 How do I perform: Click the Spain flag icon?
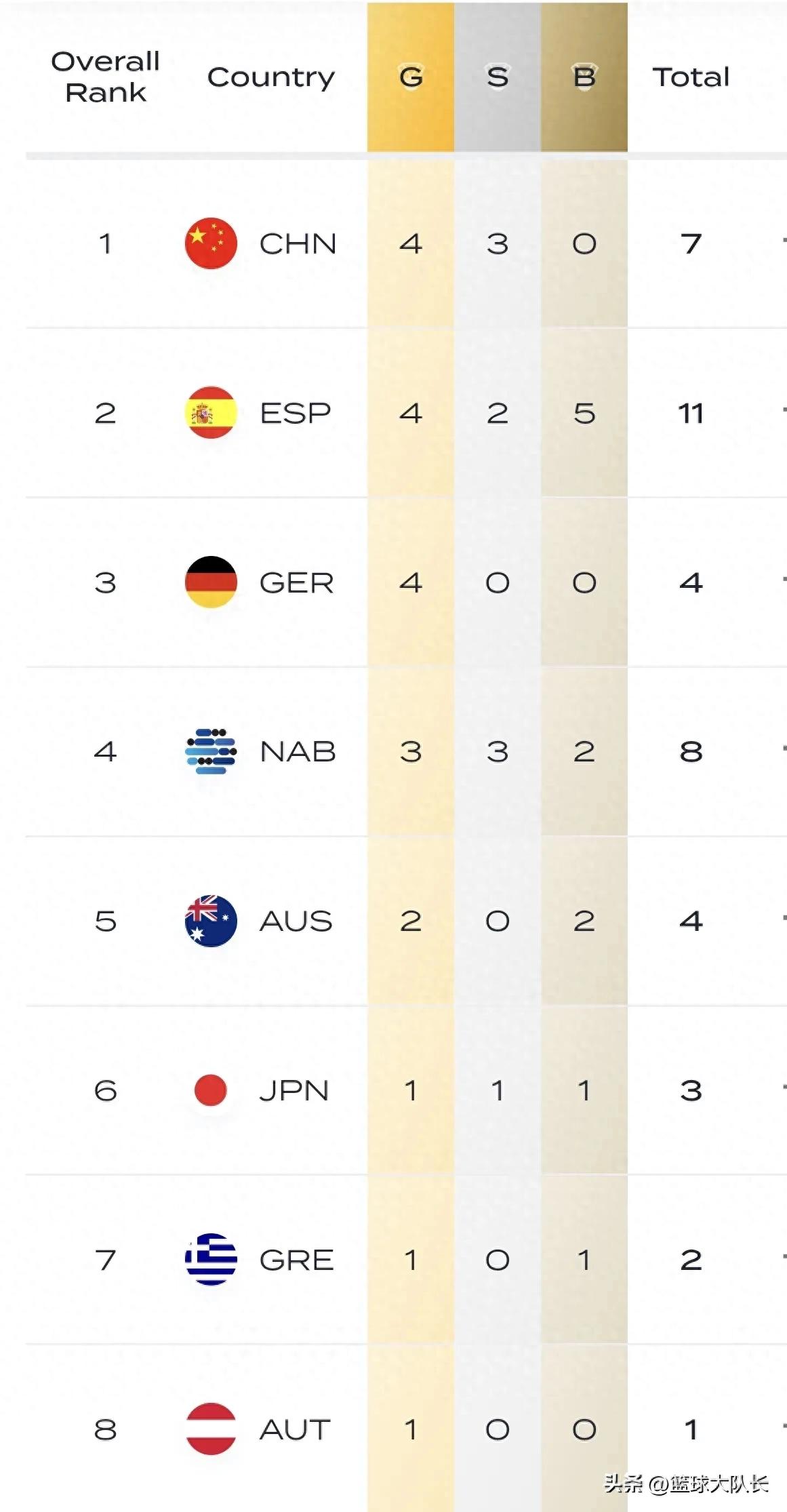(x=211, y=412)
